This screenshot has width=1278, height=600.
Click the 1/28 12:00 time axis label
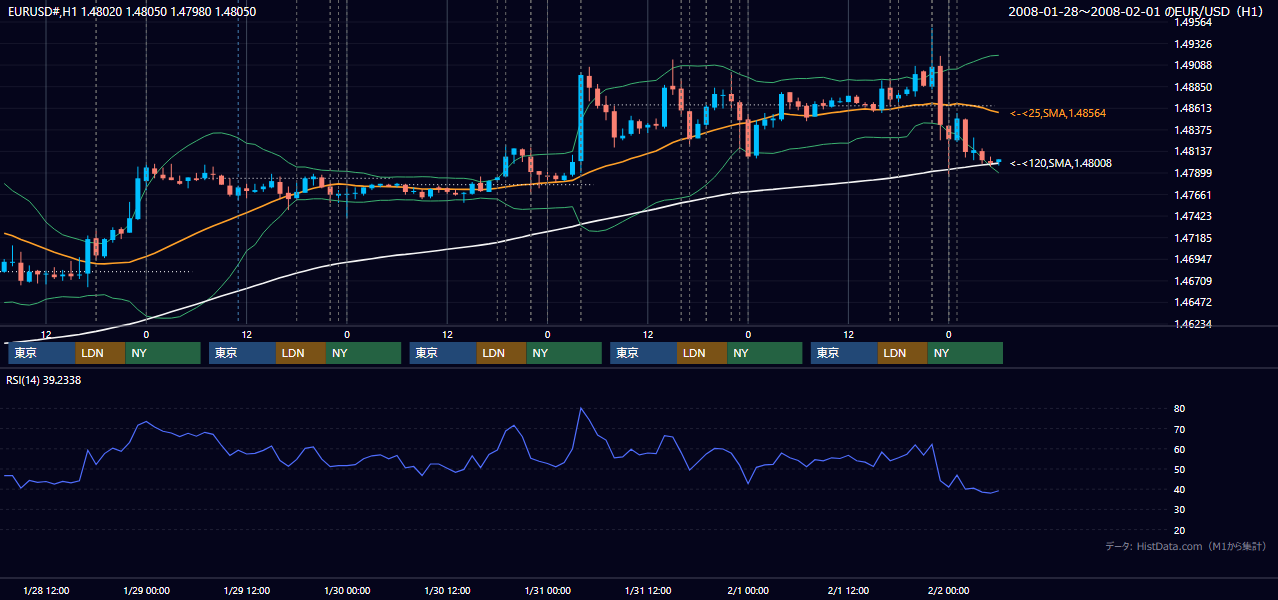(x=46, y=590)
